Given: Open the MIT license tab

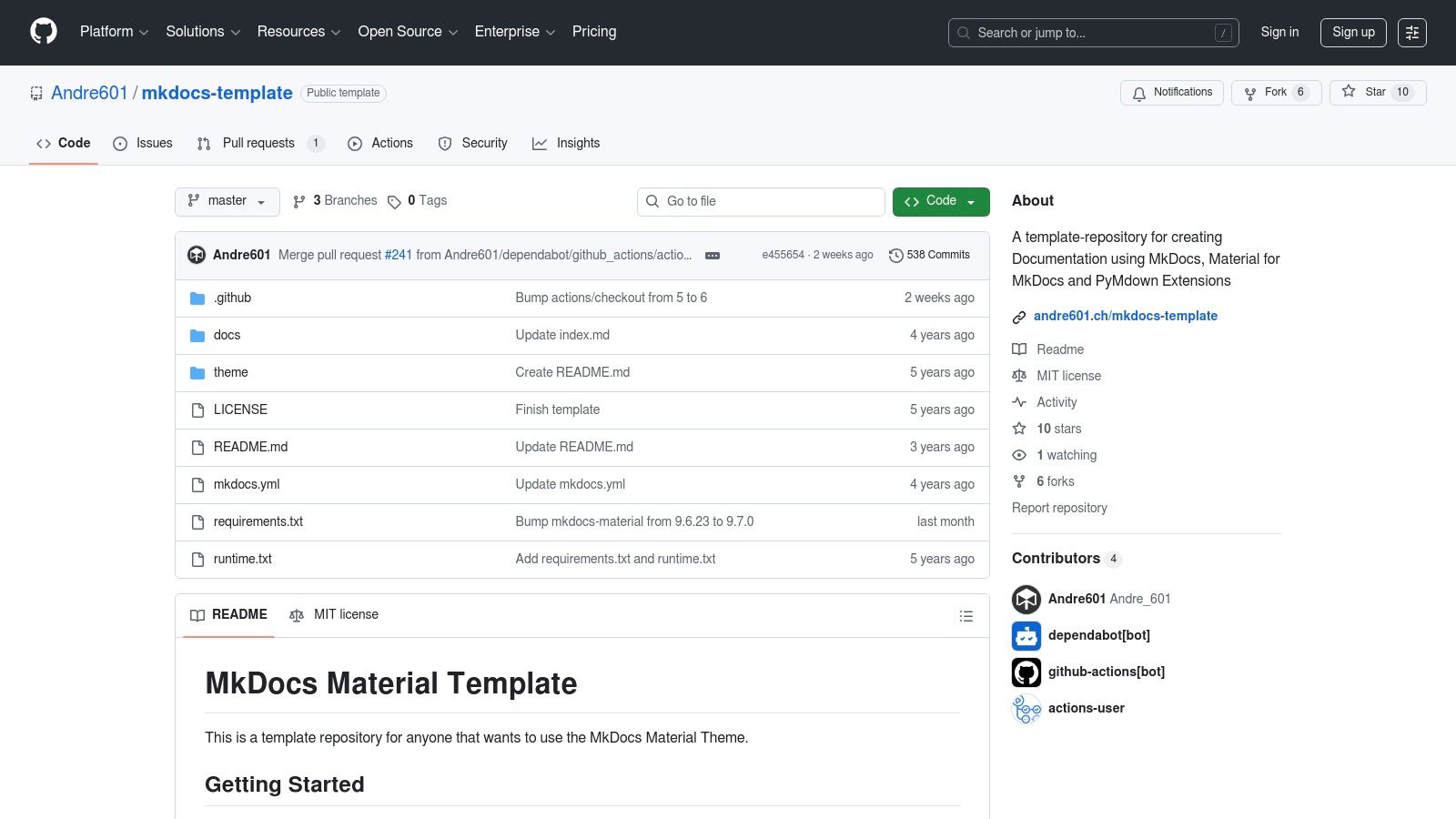Looking at the screenshot, I should point(334,615).
